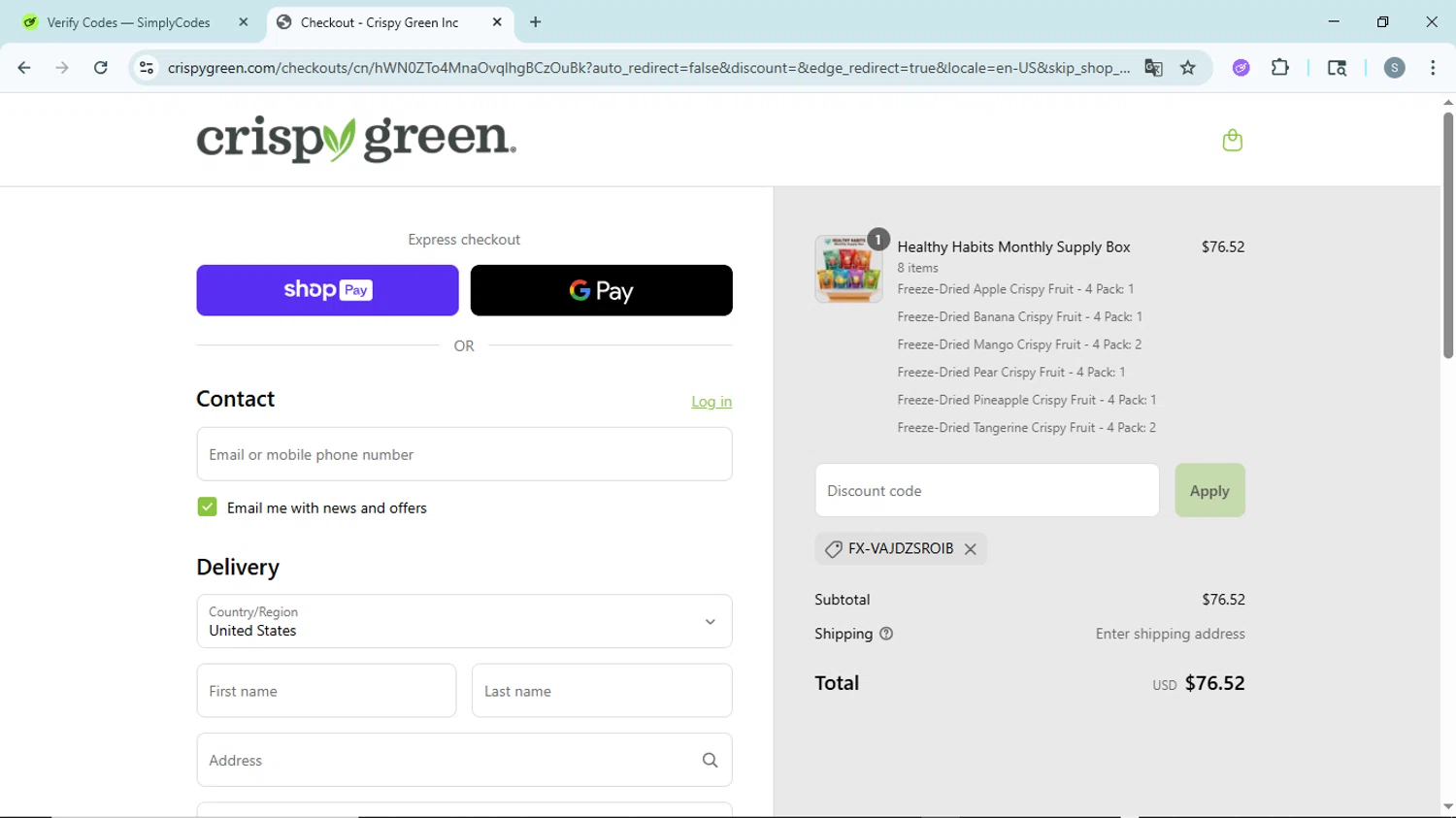Screen dimensions: 1456x818
Task: Click the 8 items text
Action: [917, 268]
